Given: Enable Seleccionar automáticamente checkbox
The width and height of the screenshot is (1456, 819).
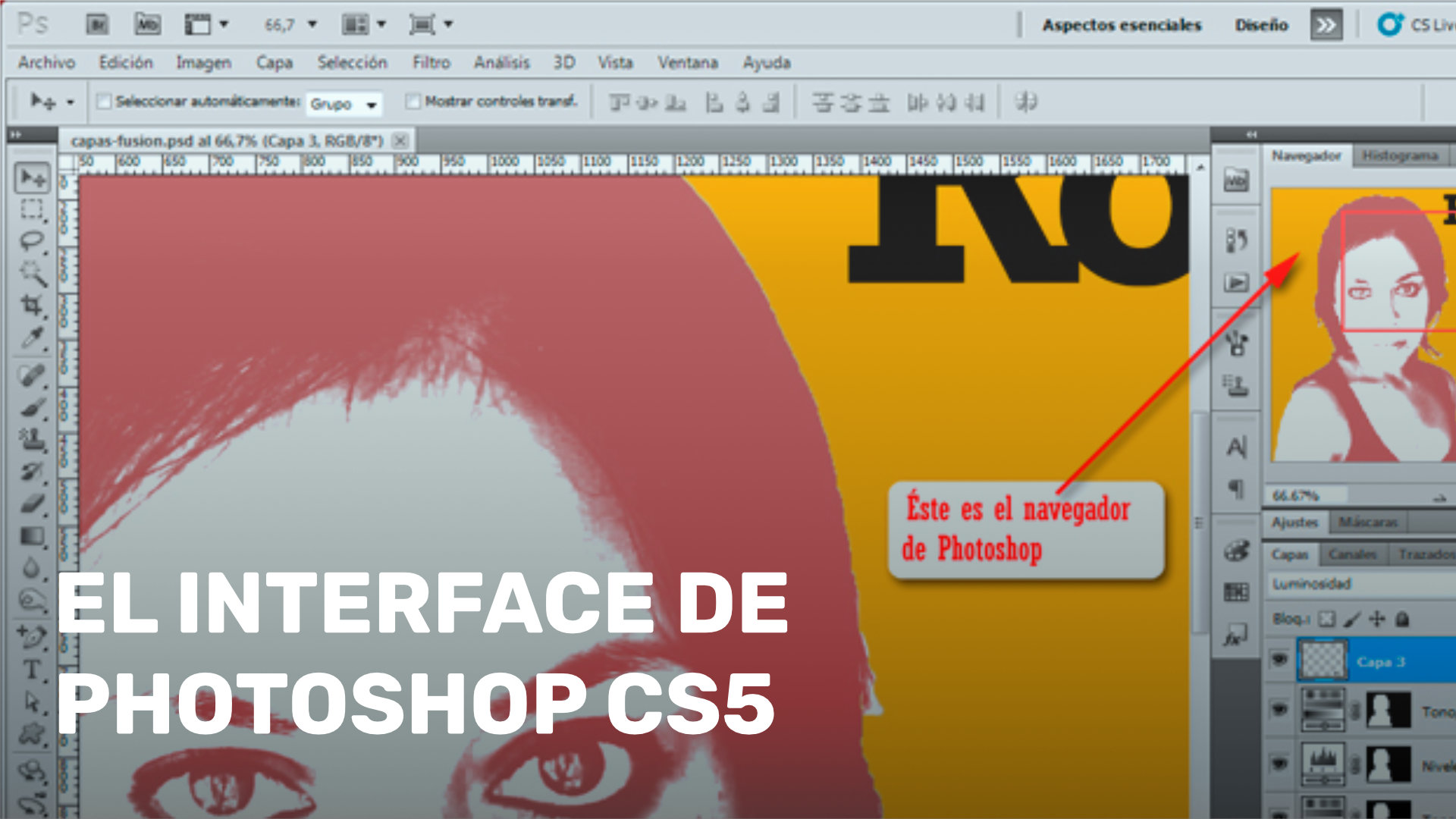Looking at the screenshot, I should 104,101.
